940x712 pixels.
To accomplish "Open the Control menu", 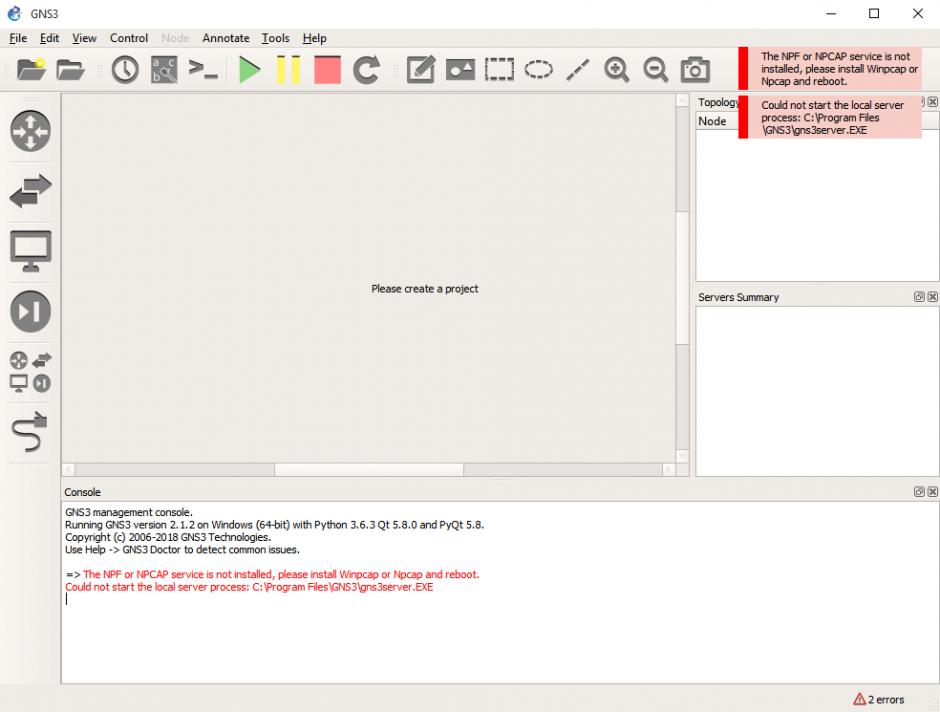I will click(x=129, y=38).
